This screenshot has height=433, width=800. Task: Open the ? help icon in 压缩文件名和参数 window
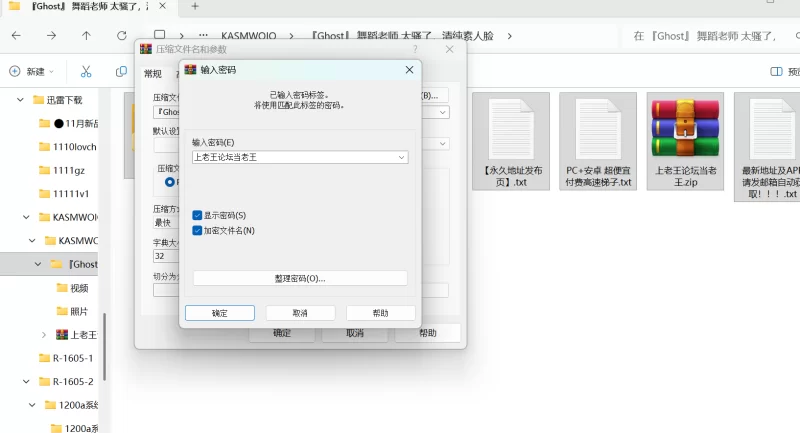point(415,49)
